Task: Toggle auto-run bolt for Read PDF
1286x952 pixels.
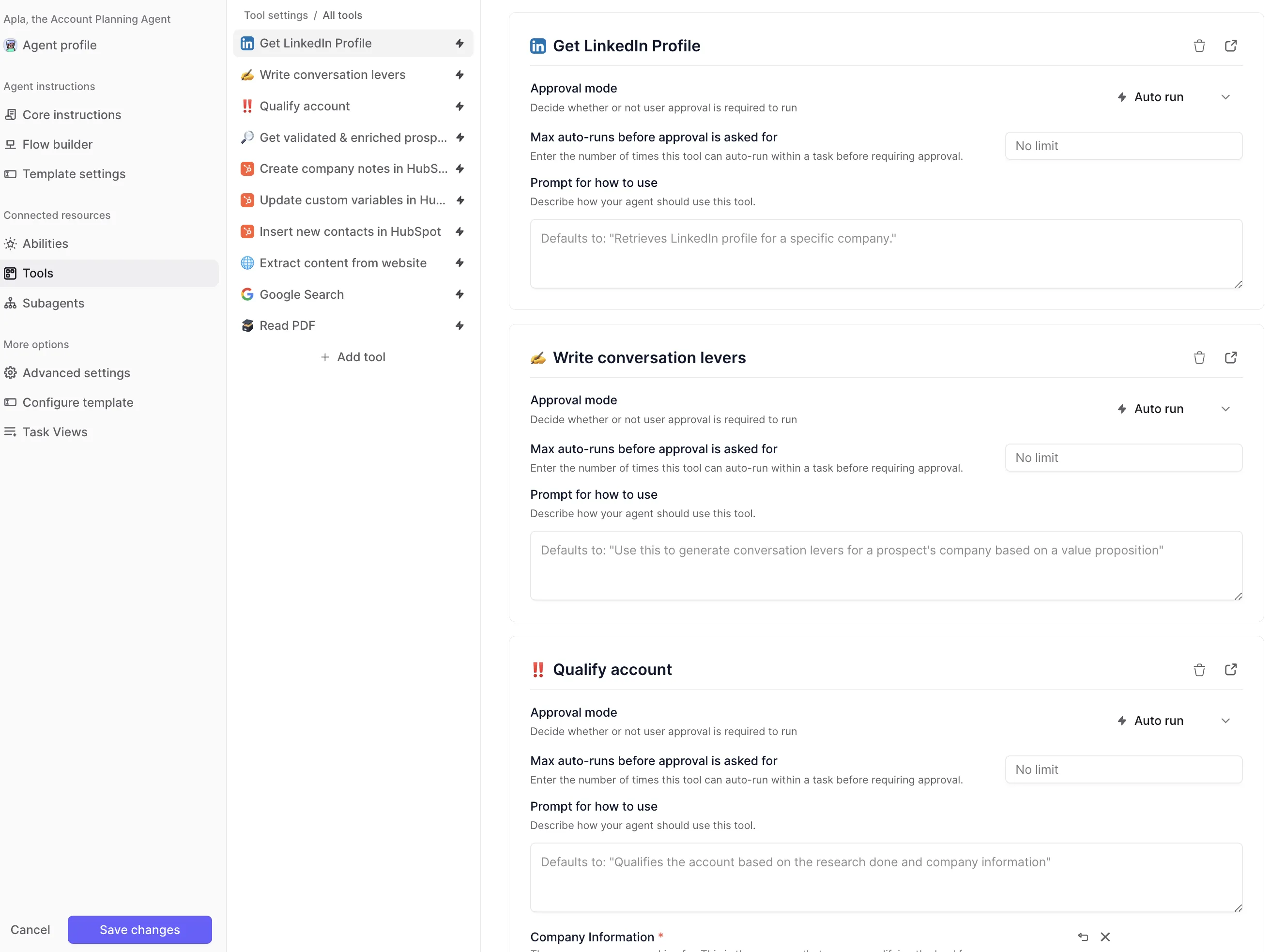Action: tap(459, 325)
